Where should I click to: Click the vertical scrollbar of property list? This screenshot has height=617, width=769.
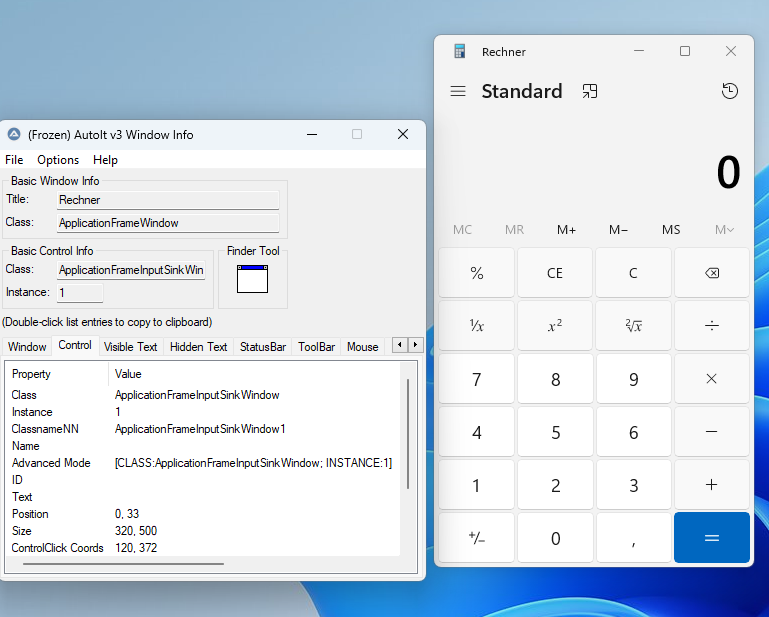[408, 434]
